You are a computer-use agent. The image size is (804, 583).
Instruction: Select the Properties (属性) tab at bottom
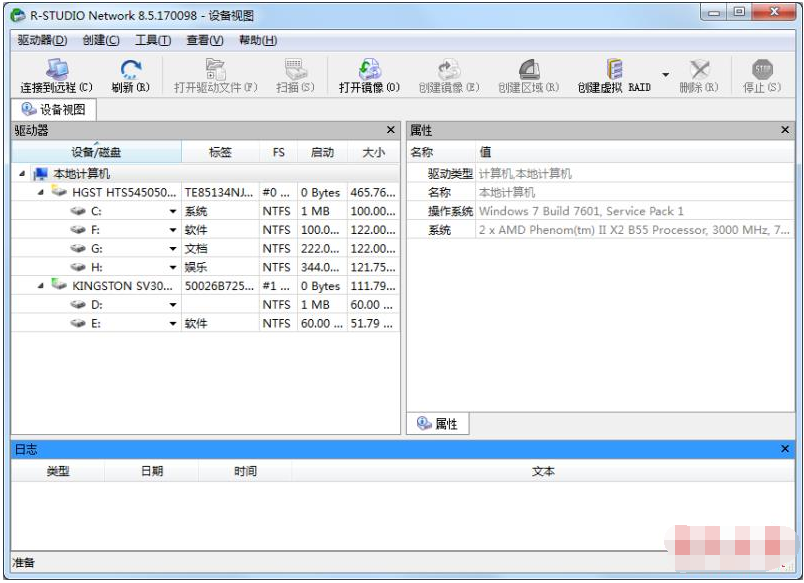(437, 424)
